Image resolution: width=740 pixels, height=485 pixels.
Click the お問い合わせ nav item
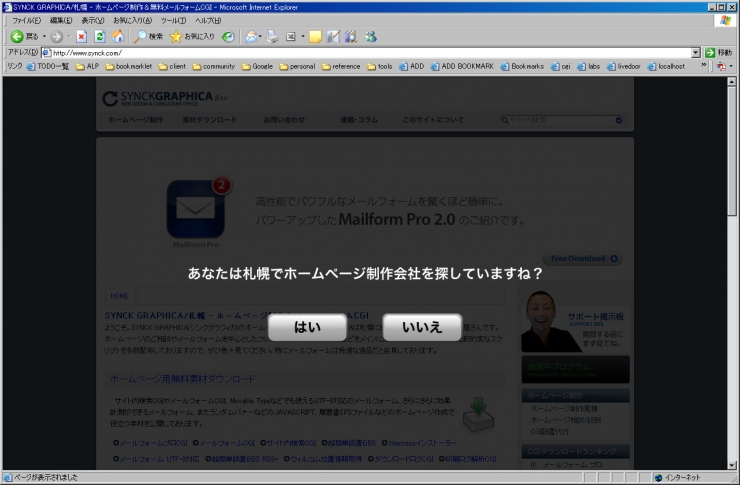284,120
